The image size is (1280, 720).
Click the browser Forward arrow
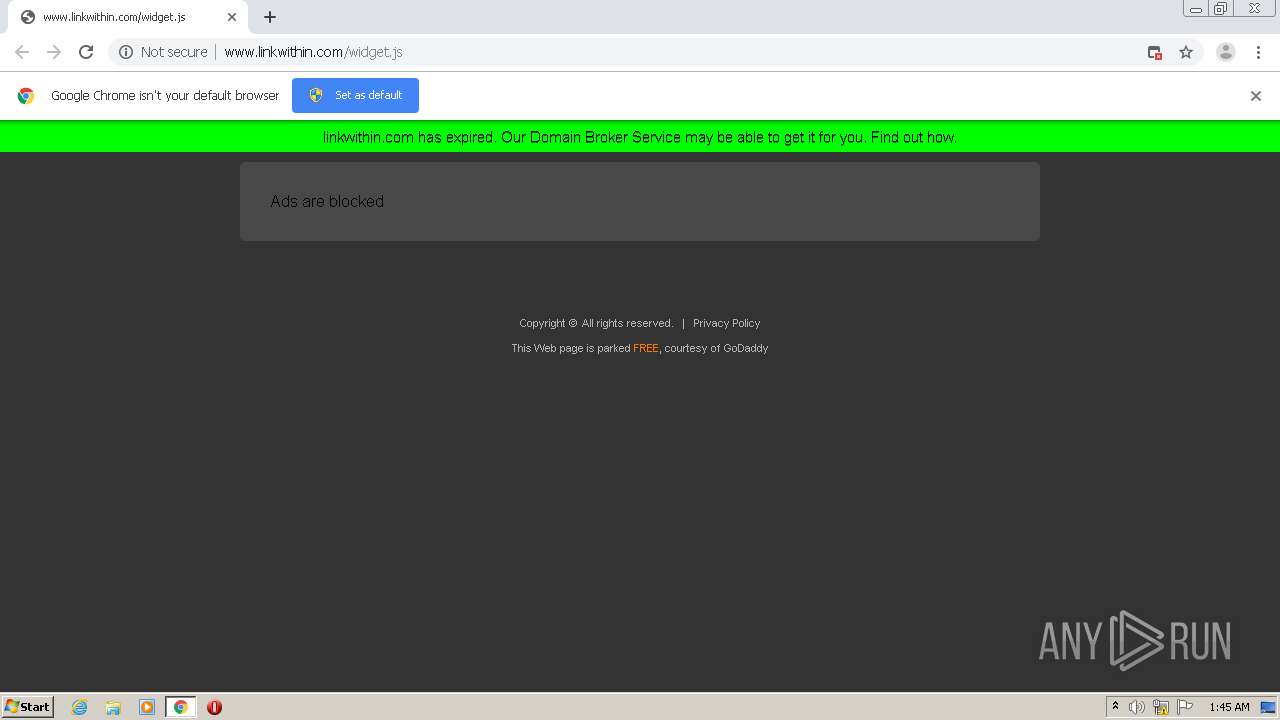(54, 52)
